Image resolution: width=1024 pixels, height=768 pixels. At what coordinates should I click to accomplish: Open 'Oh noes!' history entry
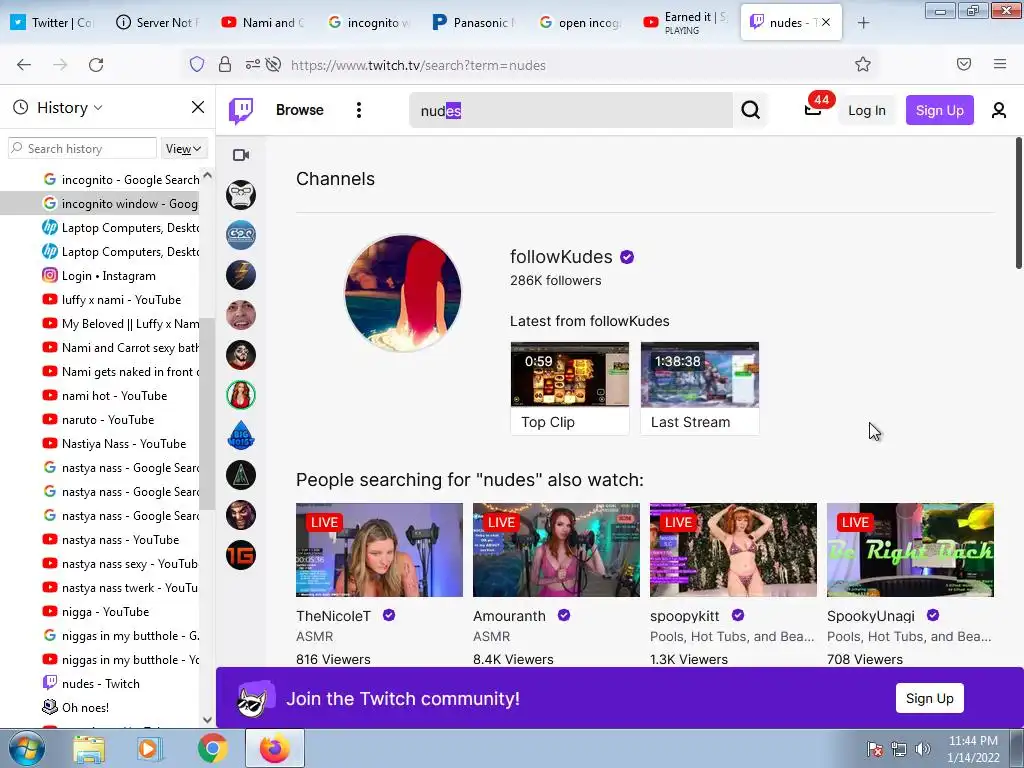[x=85, y=708]
